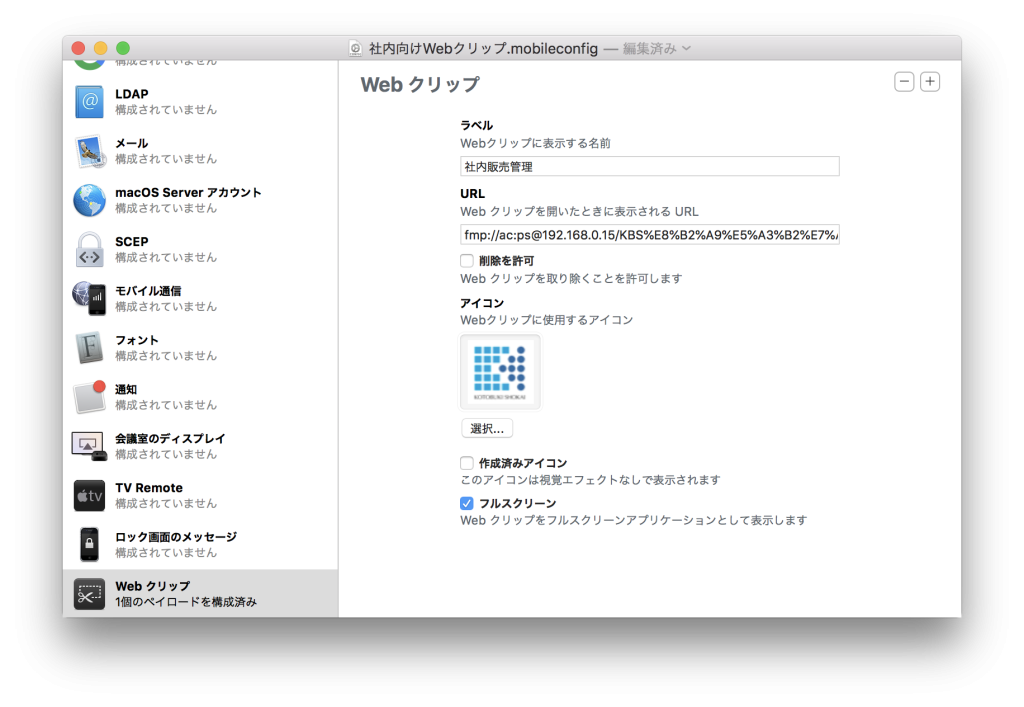Click the URL field starting with fmp://

click(650, 234)
